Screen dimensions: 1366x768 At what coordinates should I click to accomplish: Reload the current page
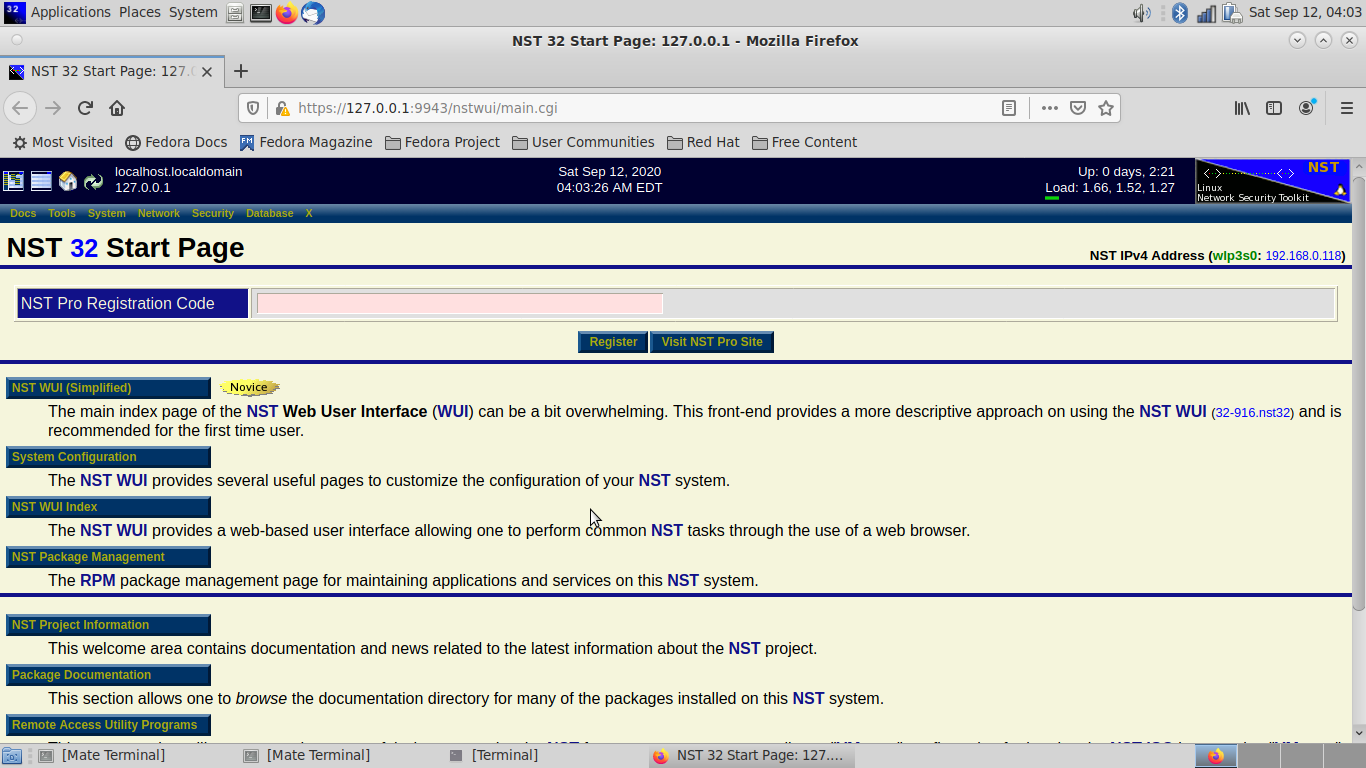85,108
